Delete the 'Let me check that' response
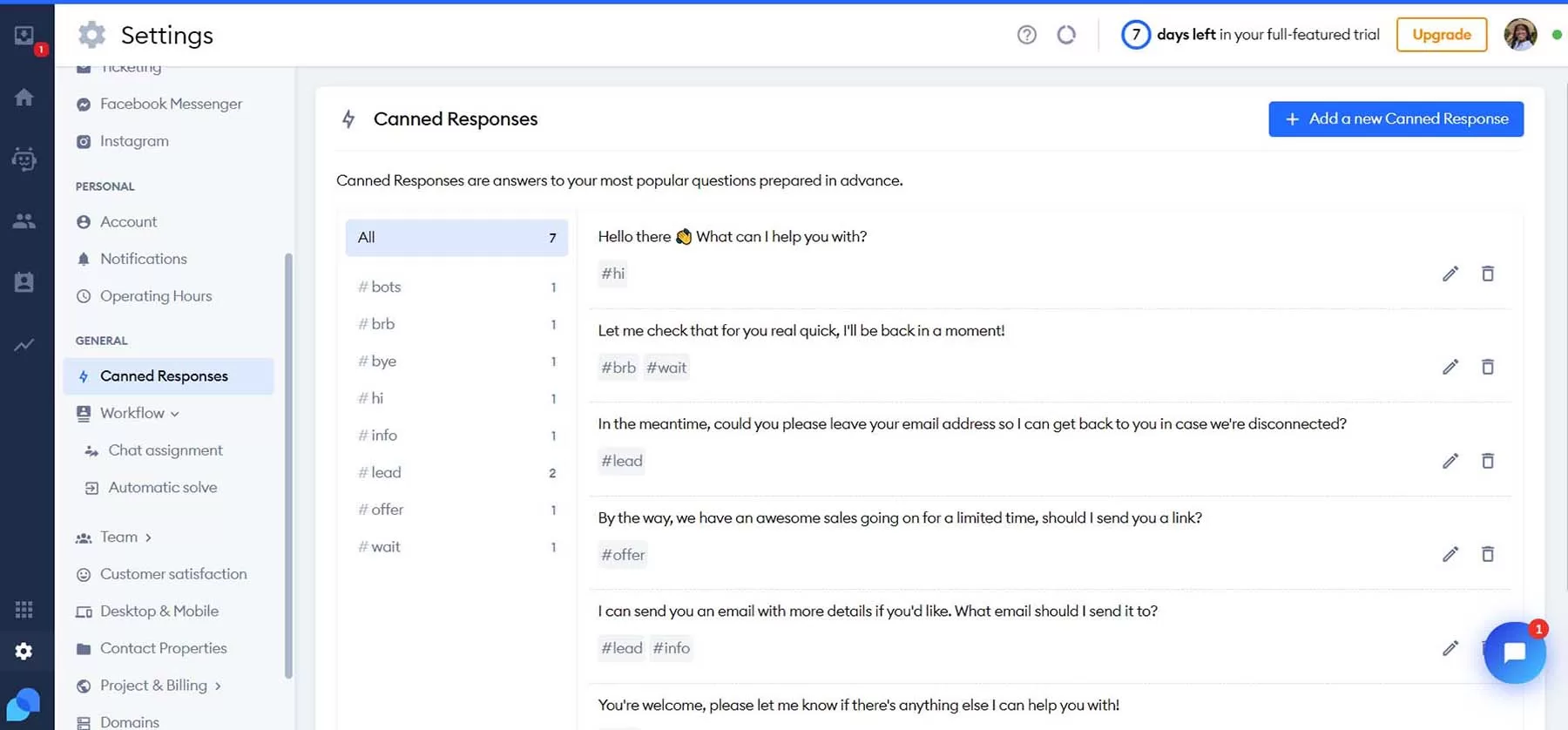 click(1487, 367)
